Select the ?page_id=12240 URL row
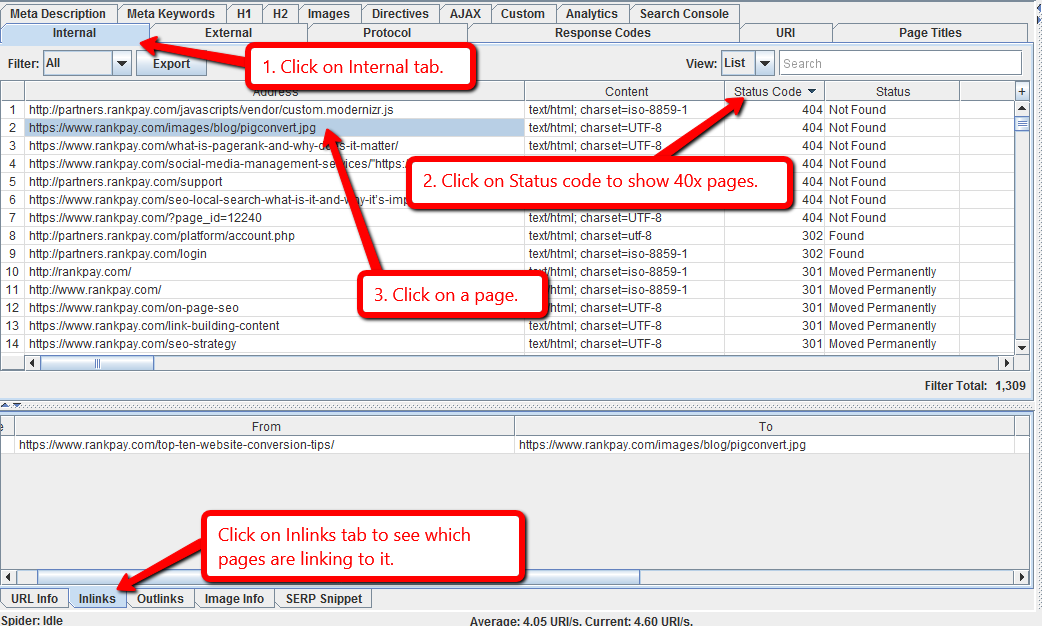 (275, 217)
